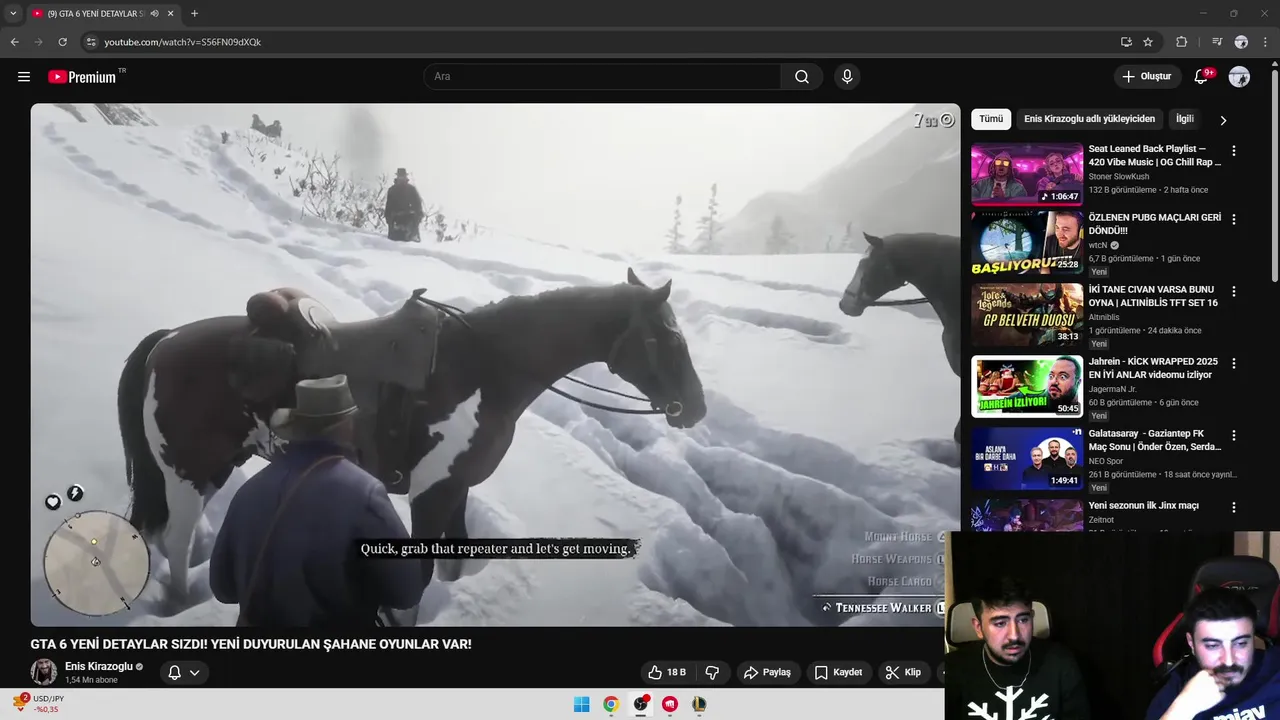
Task: Click the video title GTA 6 YENİ DETAYLAR SIZDI
Action: coord(251,645)
